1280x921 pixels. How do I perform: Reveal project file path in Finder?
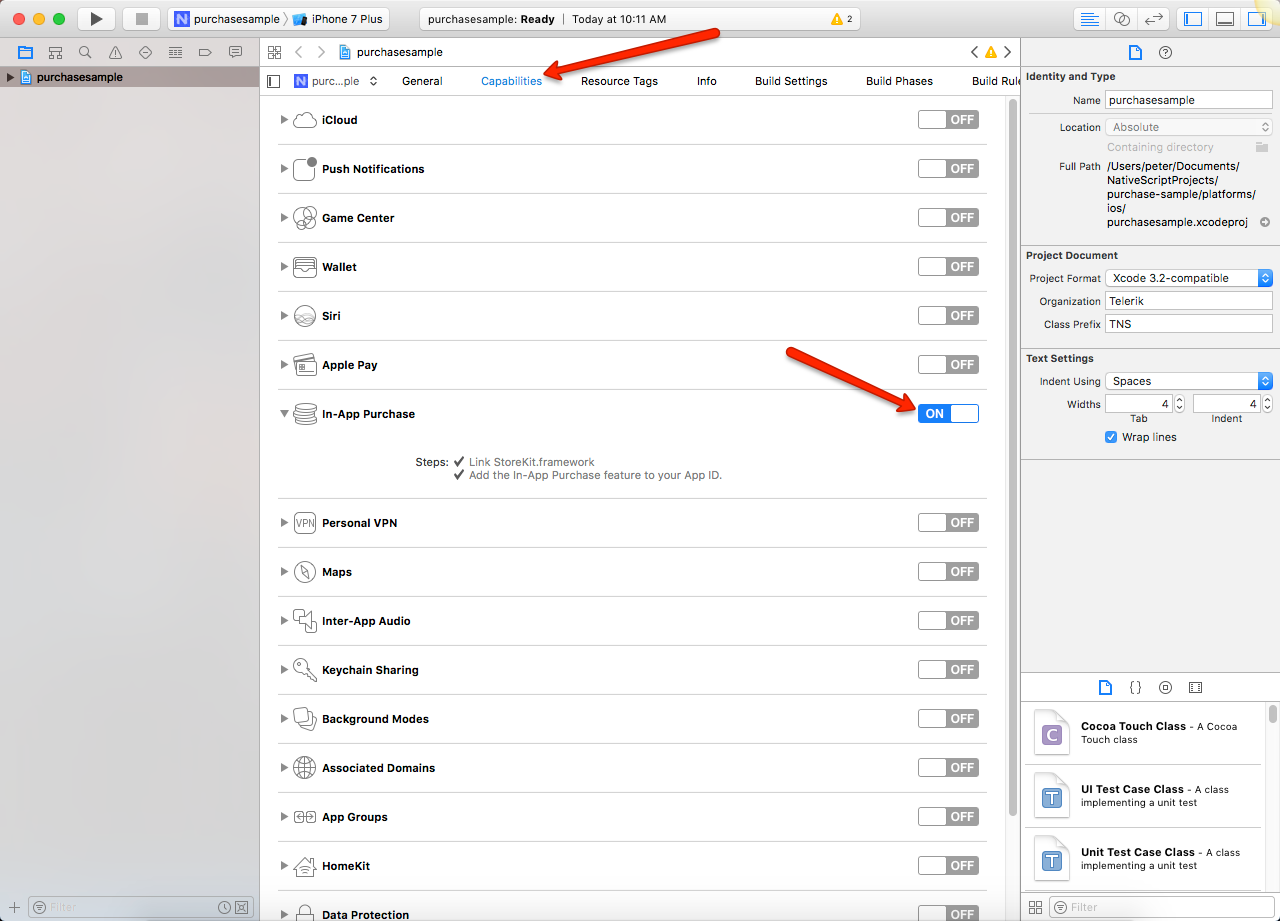1265,222
